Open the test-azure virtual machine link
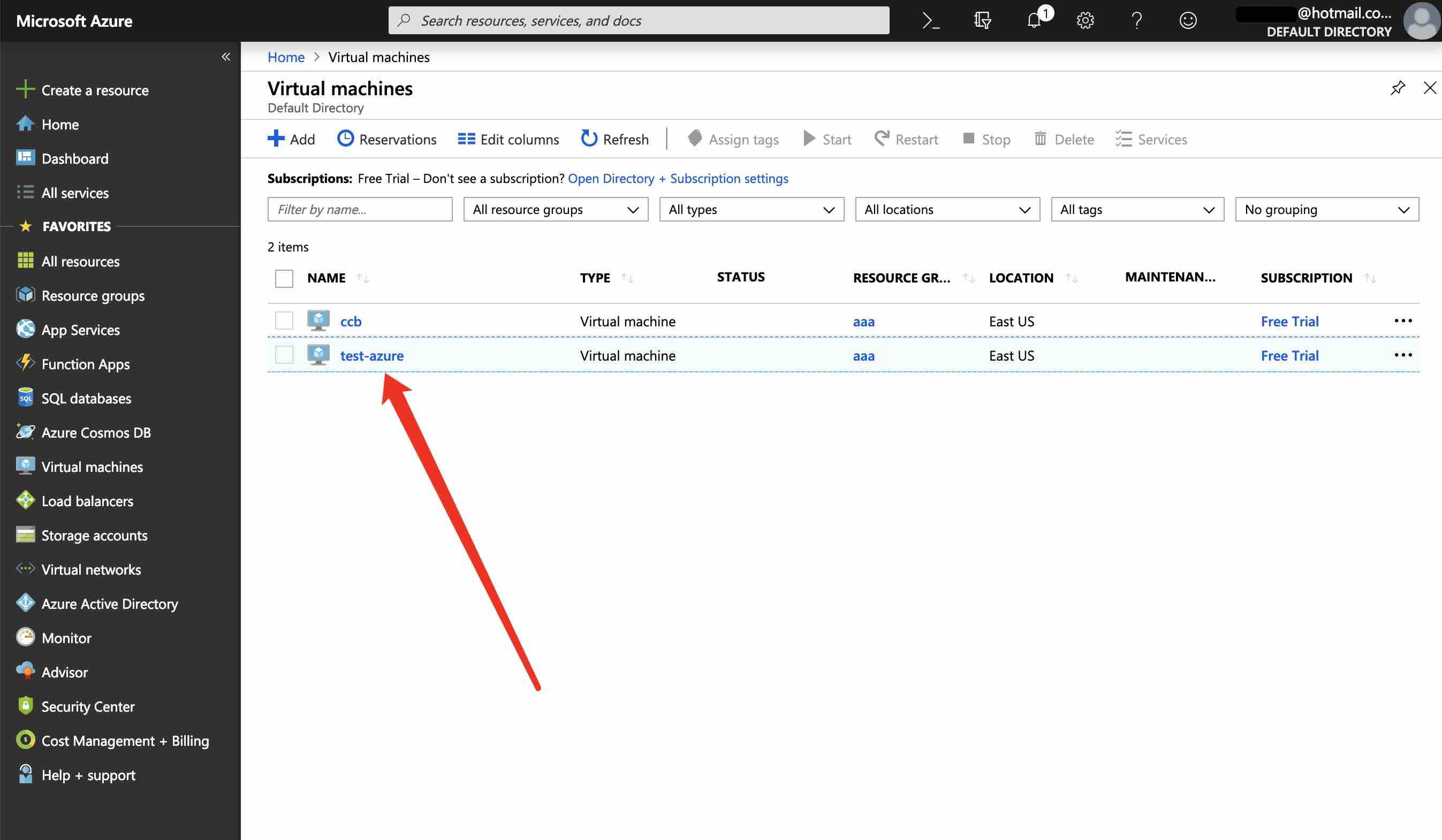Screen dimensions: 1442x840 click(371, 356)
